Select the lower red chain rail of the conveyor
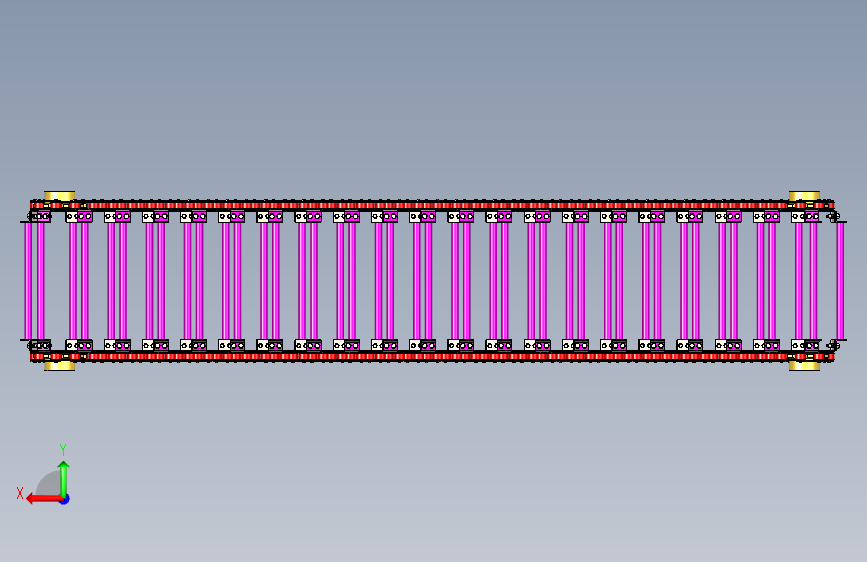Screen dimensions: 867x562 pos(432,357)
